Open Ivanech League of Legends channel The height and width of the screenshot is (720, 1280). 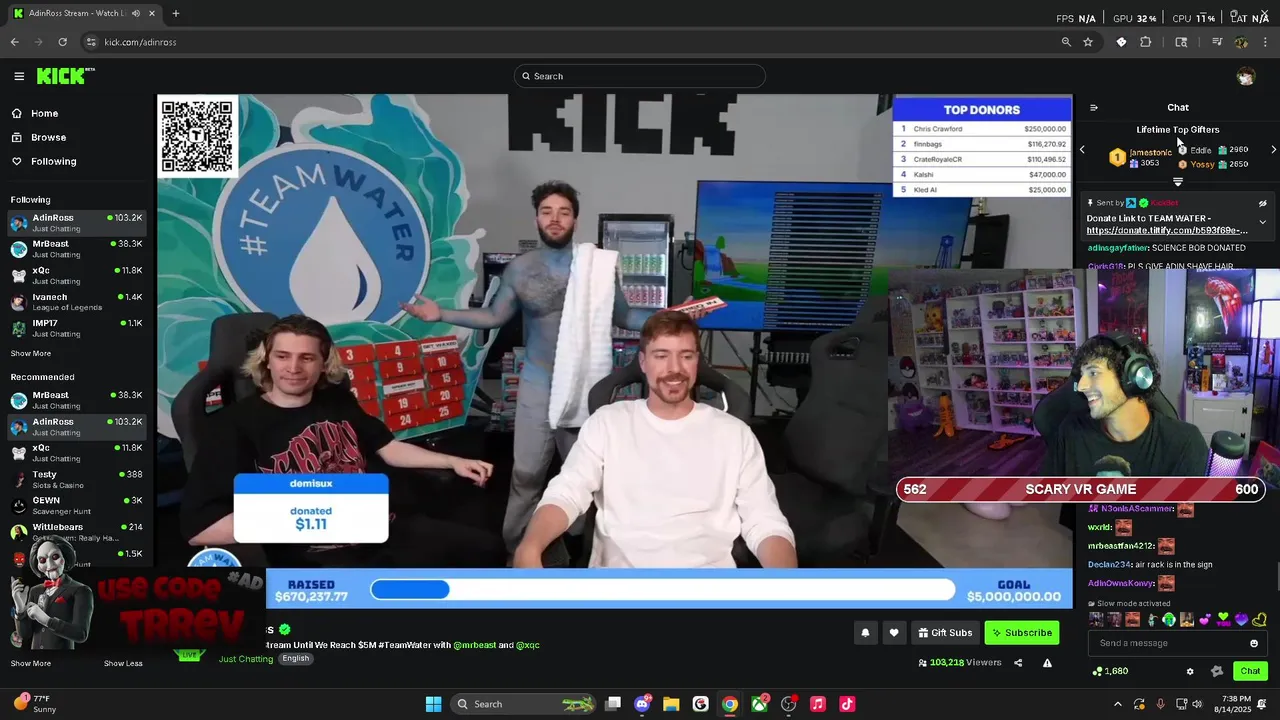point(76,302)
